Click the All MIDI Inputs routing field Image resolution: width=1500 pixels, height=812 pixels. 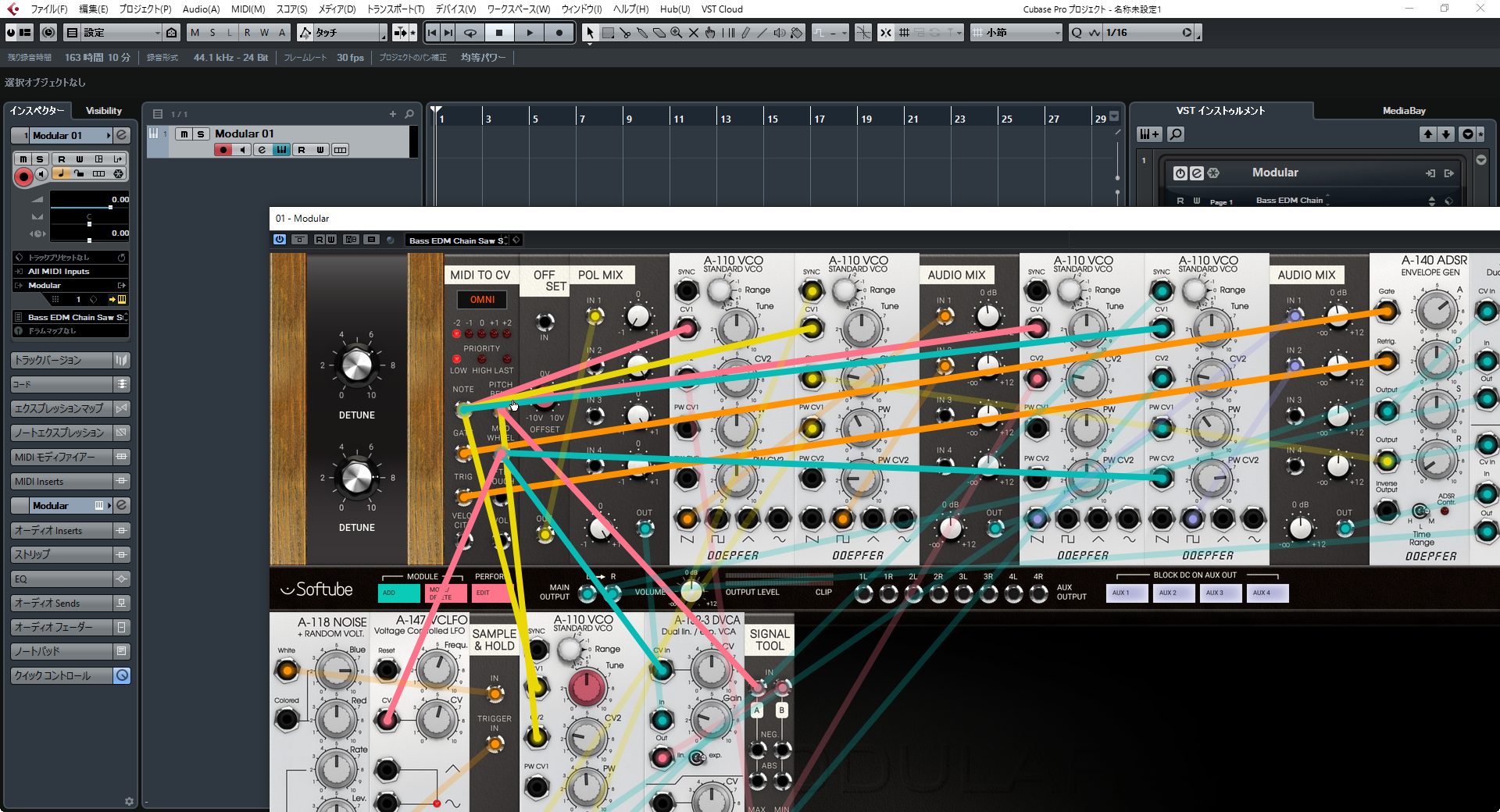tap(70, 272)
